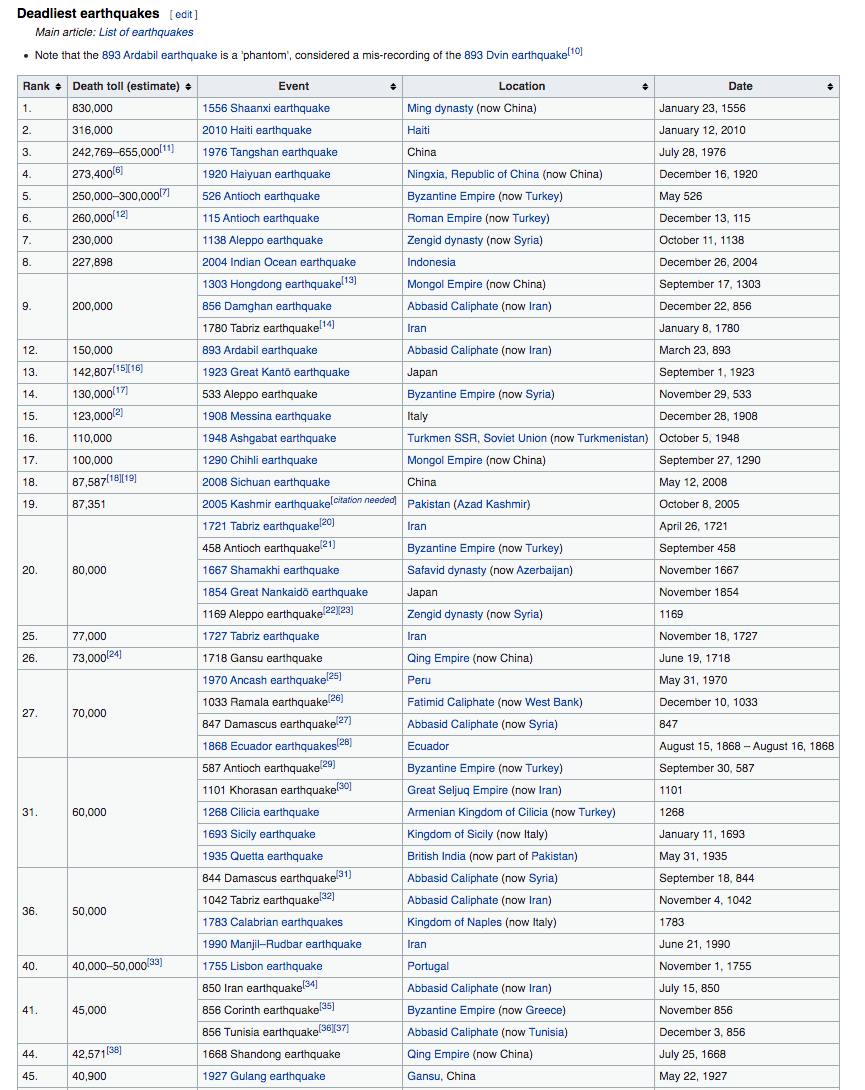This screenshot has width=865, height=1090.
Task: Edit the Deadliest earthquakes section
Action: (184, 15)
